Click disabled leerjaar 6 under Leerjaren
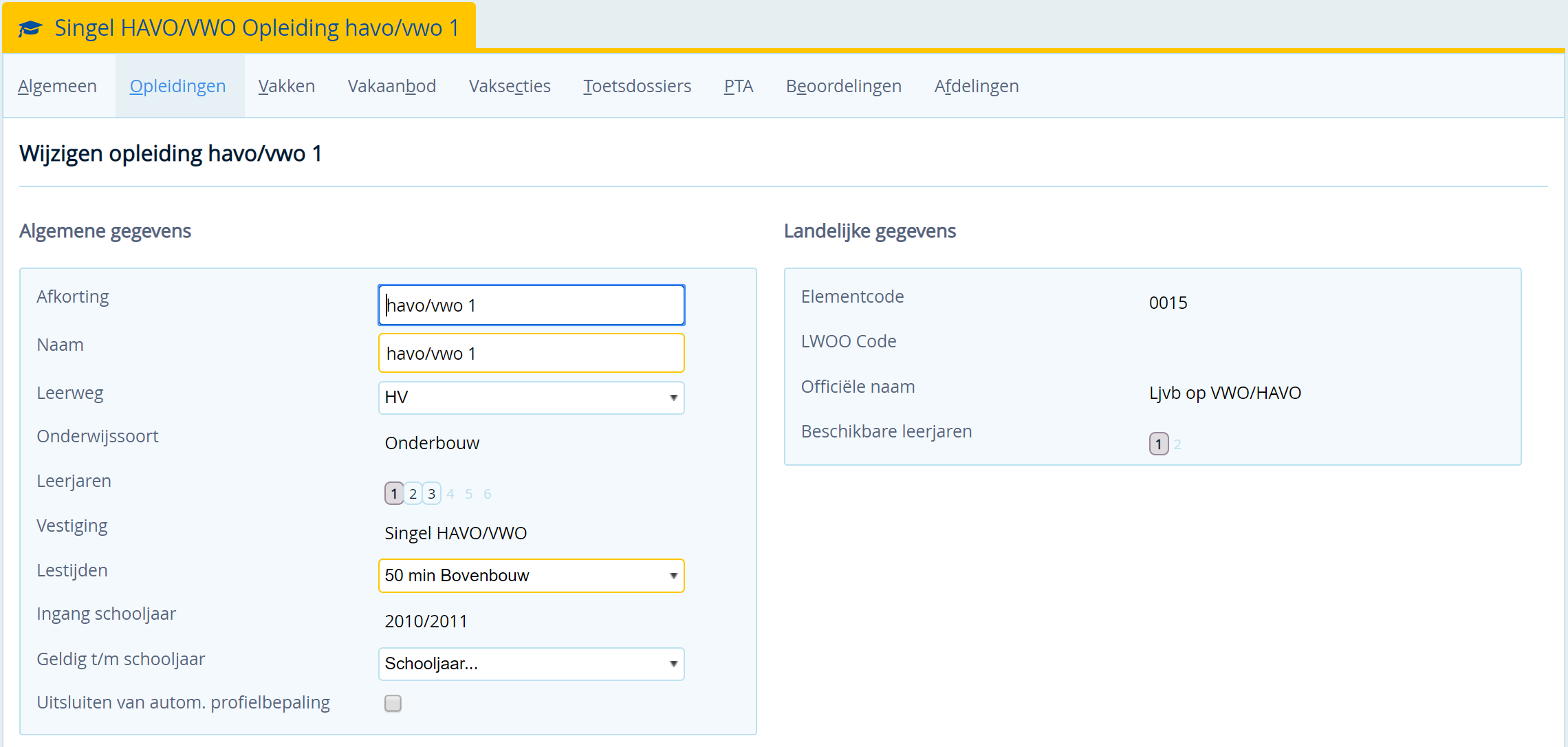This screenshot has width=1568, height=747. (x=488, y=494)
